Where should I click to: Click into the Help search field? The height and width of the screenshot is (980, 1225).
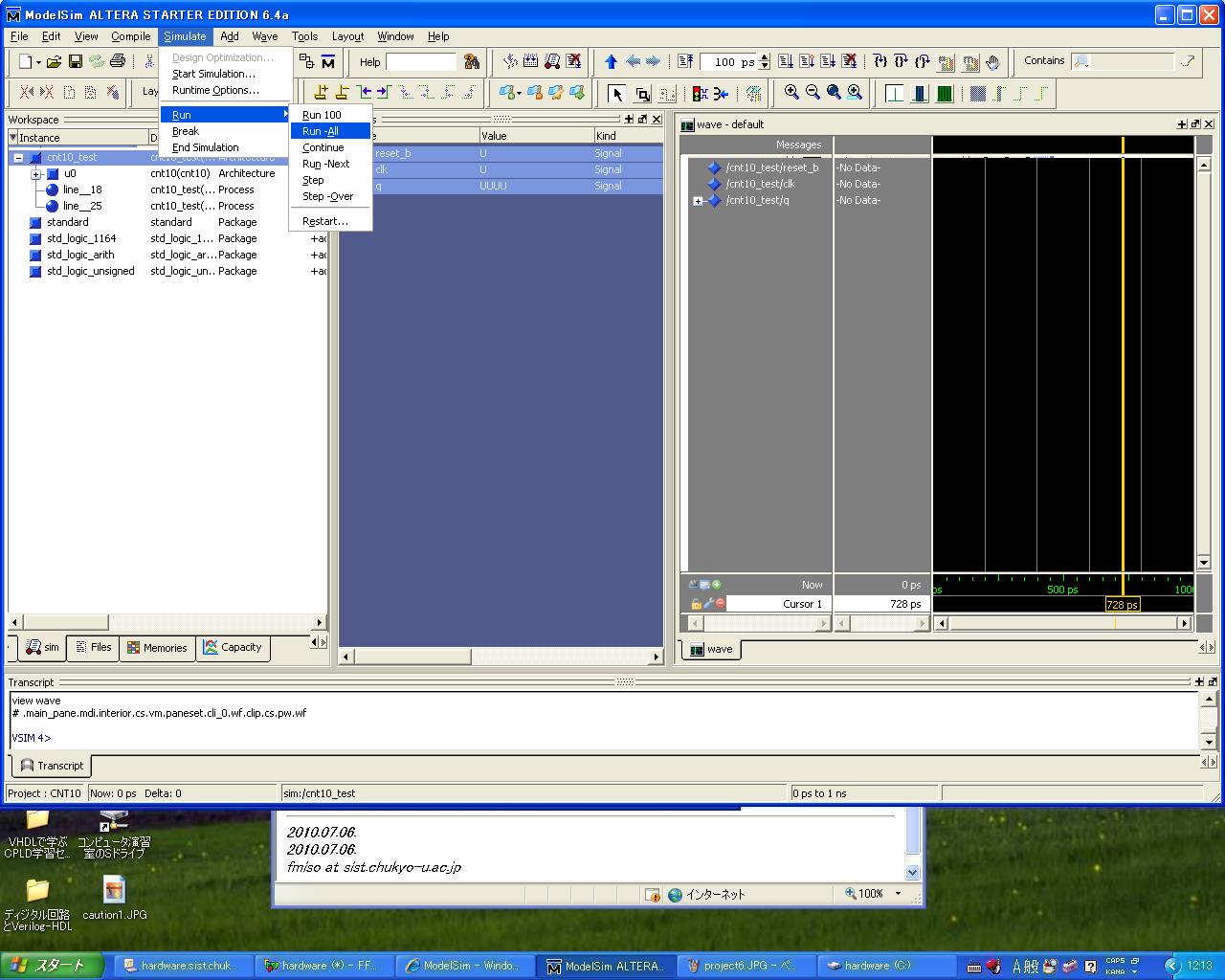(x=421, y=62)
